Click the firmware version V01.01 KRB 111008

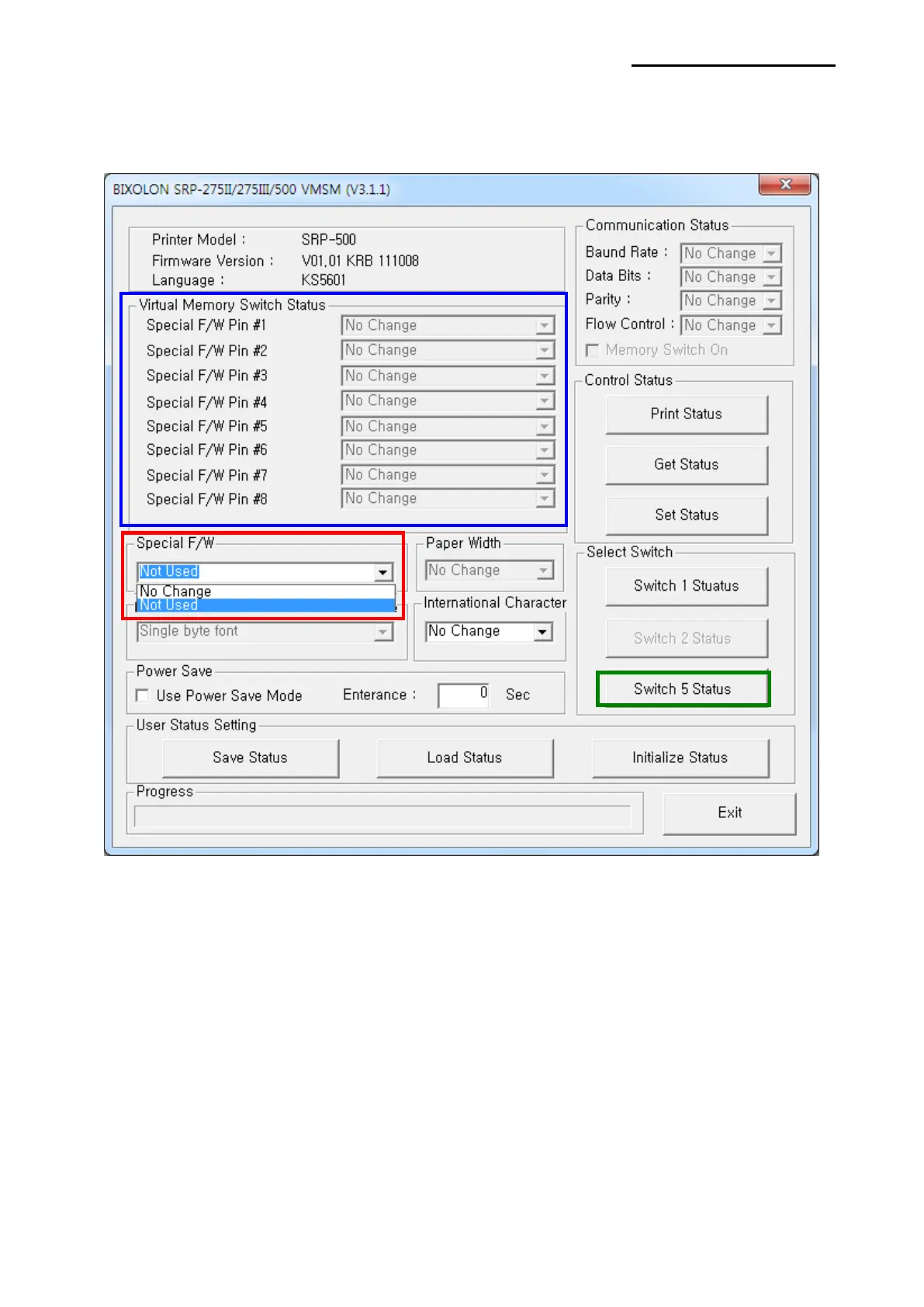(x=360, y=261)
